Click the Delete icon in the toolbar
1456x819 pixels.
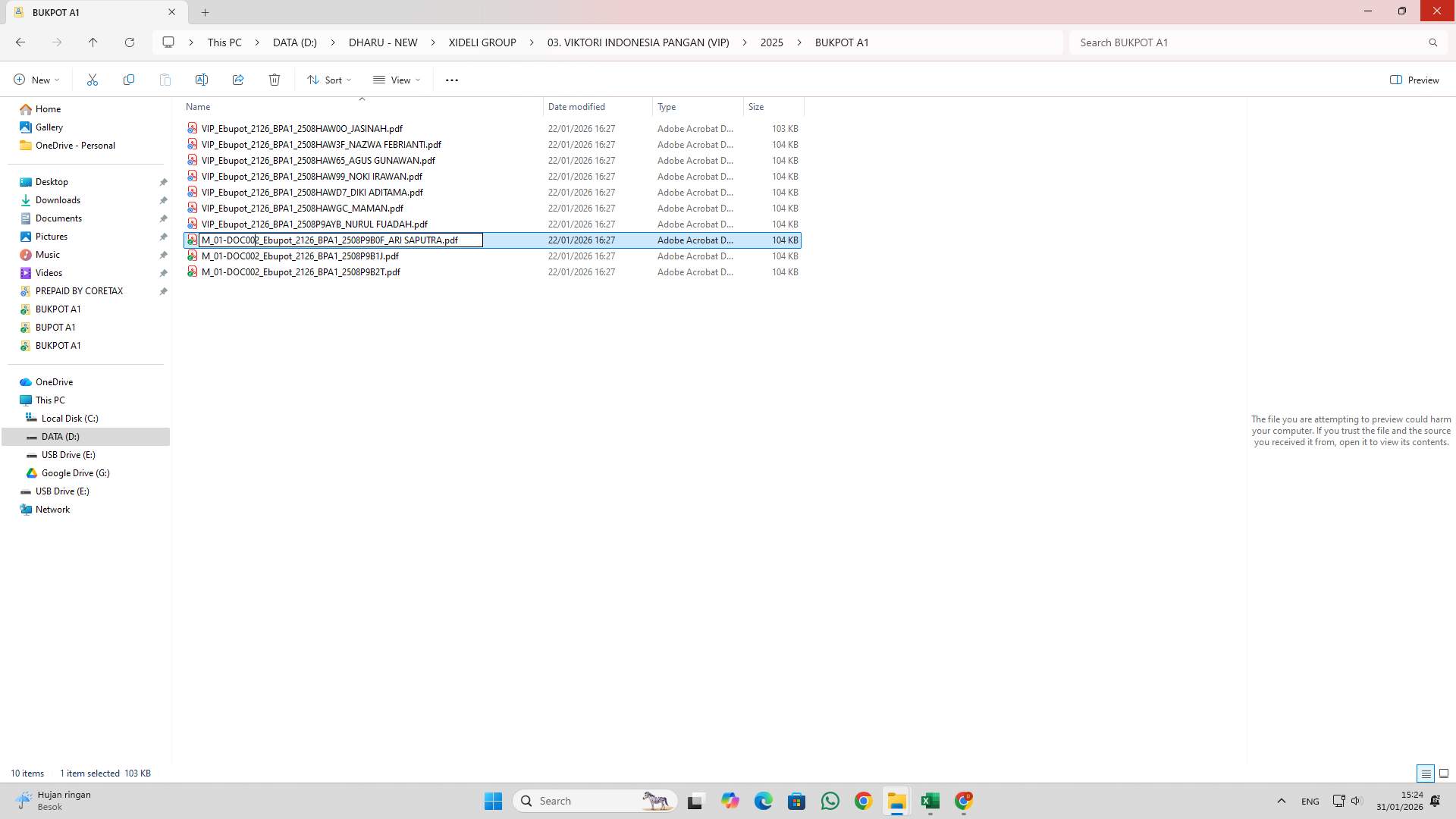point(275,80)
